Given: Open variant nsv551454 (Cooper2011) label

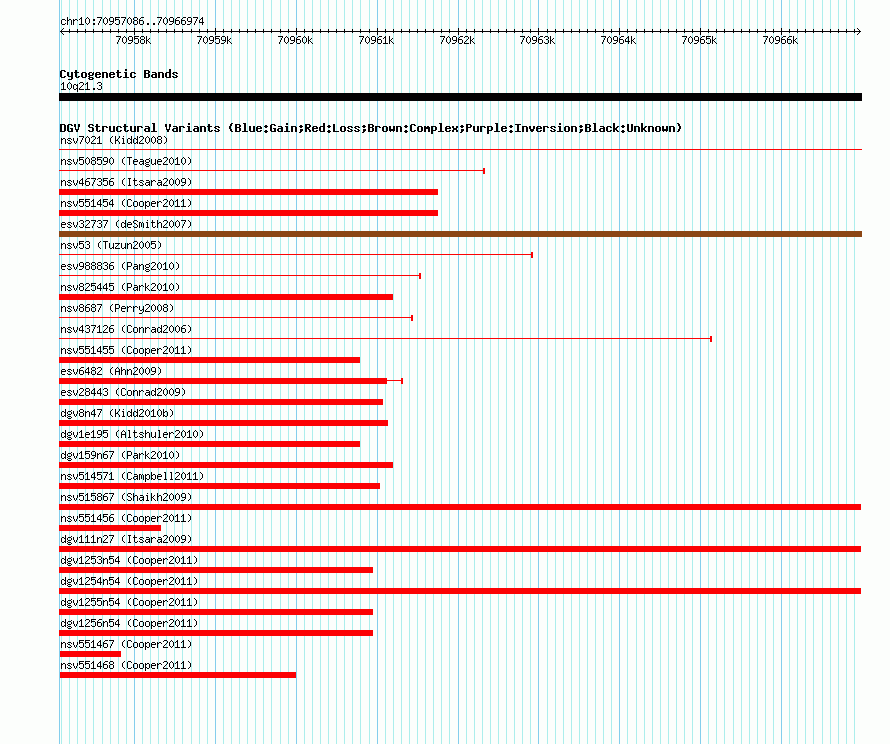Looking at the screenshot, I should coord(126,203).
